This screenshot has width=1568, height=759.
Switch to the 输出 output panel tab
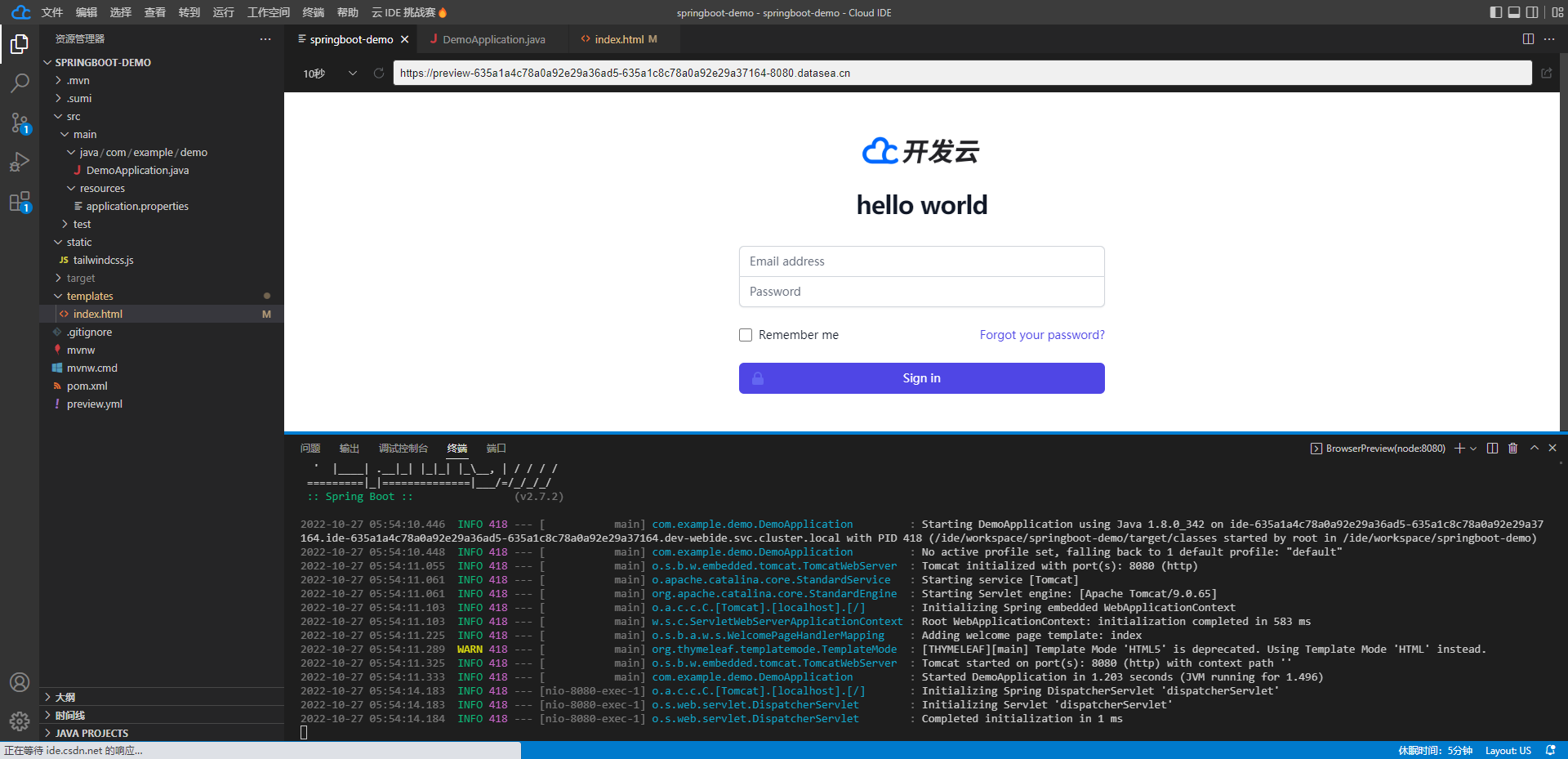pyautogui.click(x=350, y=448)
